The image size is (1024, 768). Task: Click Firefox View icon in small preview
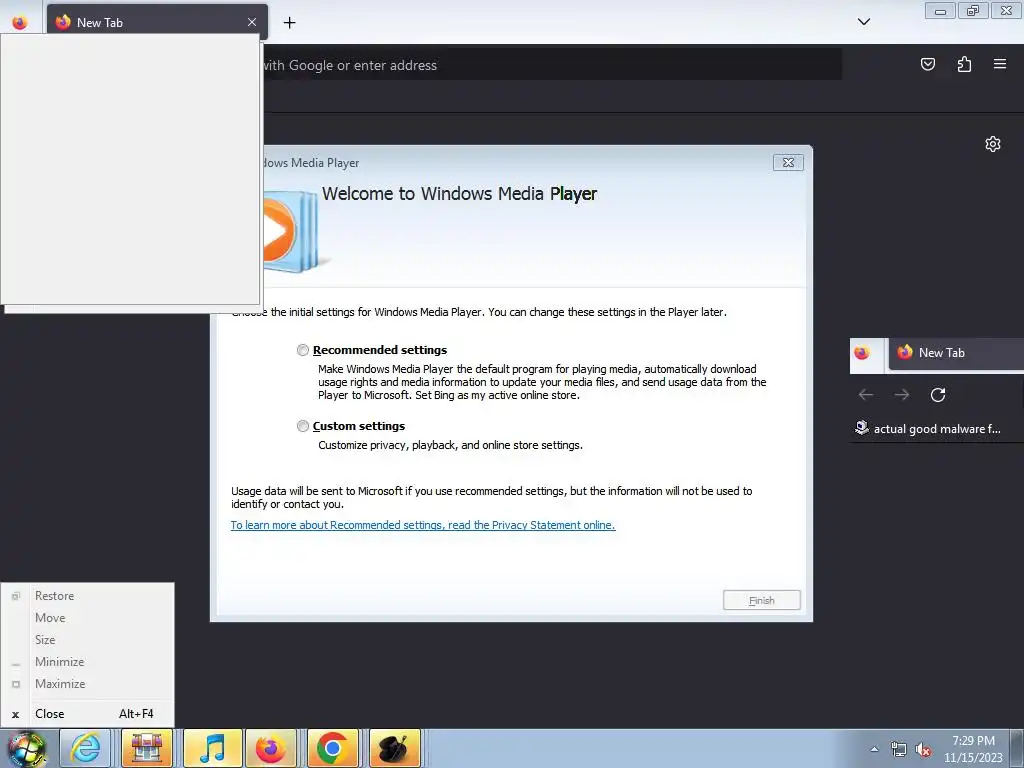(x=861, y=353)
